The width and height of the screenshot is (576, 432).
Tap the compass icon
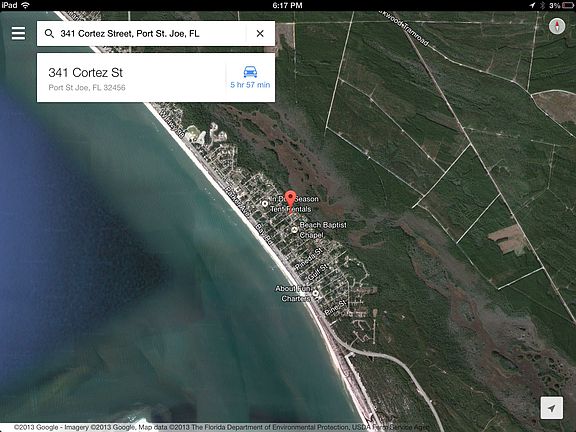557,26
